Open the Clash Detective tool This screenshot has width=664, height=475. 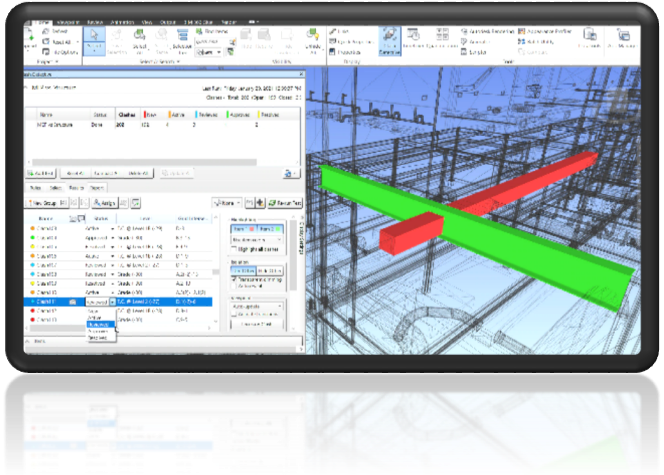click(390, 41)
